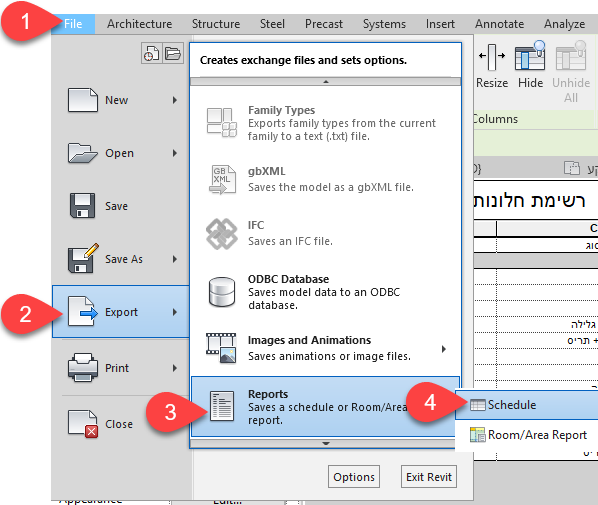598x505 pixels.
Task: Click the ODBC Database cylinder icon
Action: coord(222,292)
